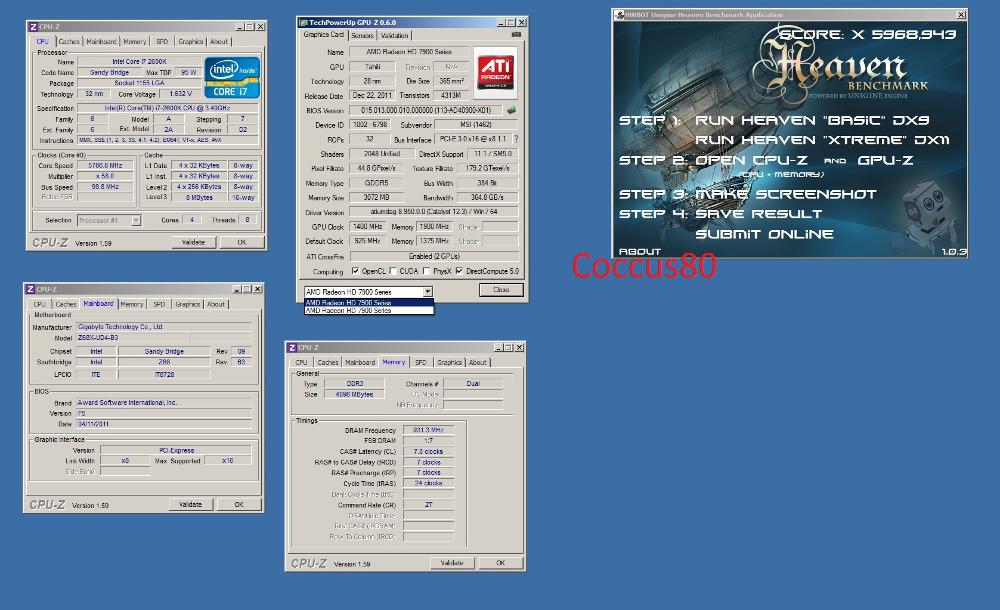Click OK in CPU-Z processor window
The width and height of the screenshot is (1000, 610).
tap(242, 242)
